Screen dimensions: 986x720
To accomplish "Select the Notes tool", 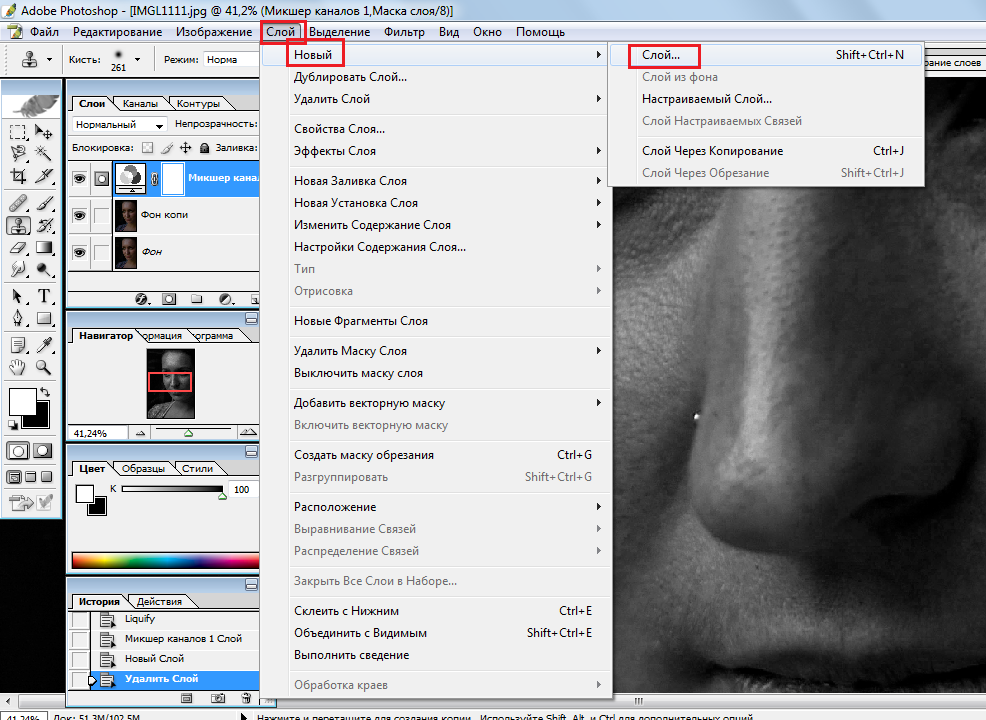I will 18,345.
